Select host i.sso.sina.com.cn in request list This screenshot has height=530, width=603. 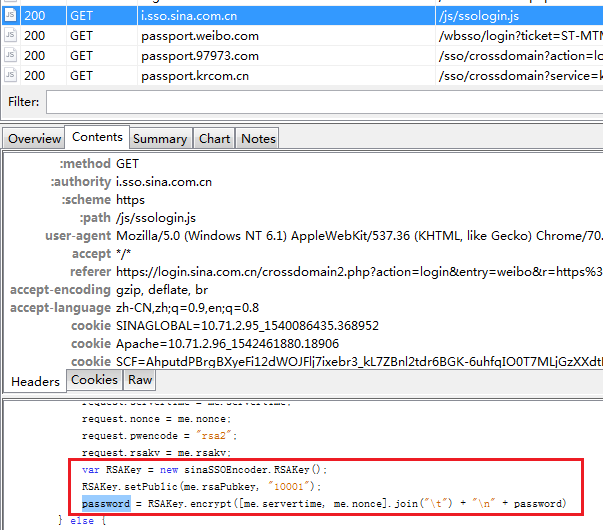tap(189, 16)
